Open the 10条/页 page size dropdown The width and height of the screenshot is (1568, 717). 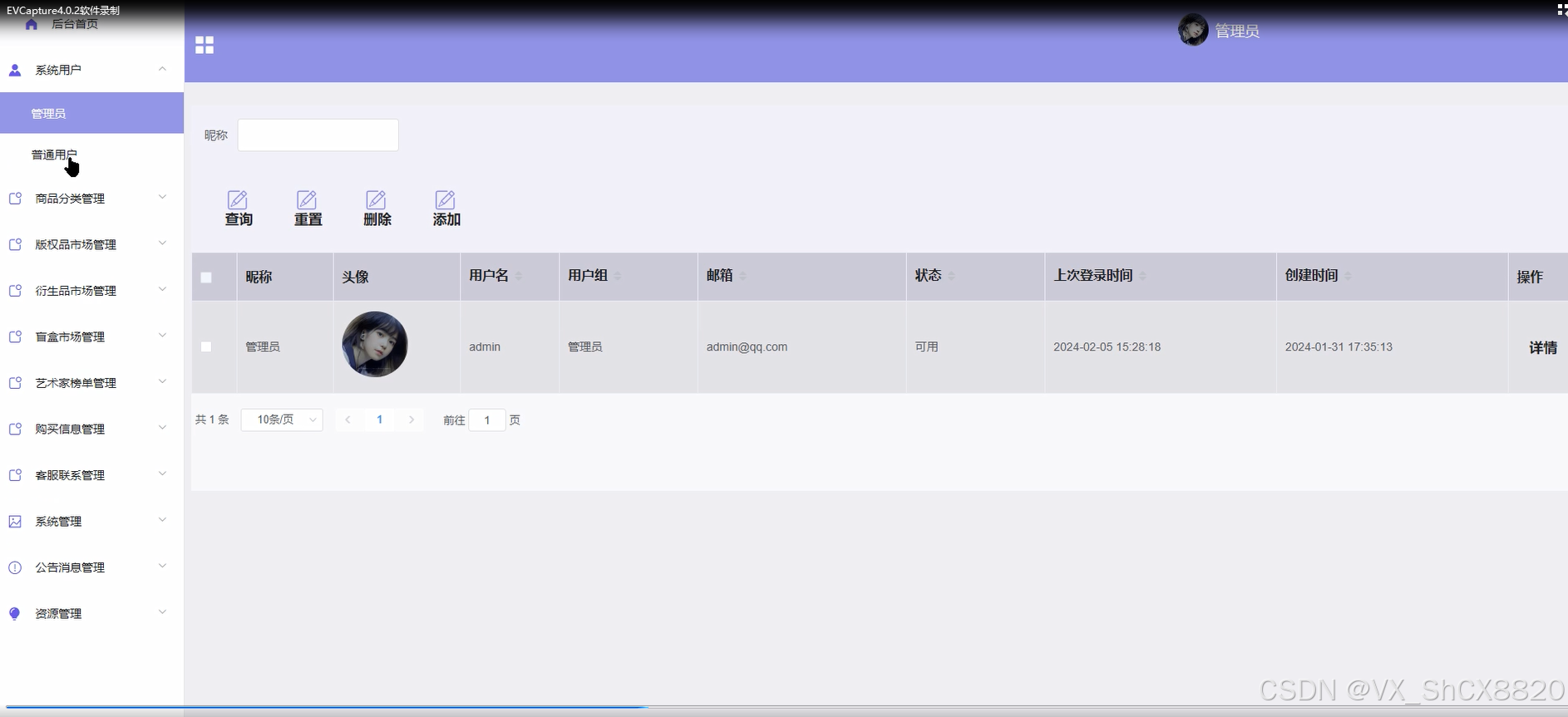pos(282,420)
